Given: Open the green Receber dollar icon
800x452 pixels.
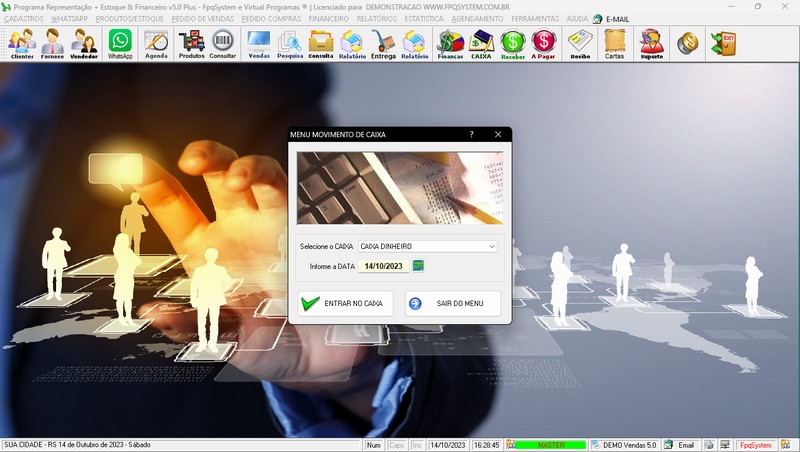Looking at the screenshot, I should tap(513, 44).
